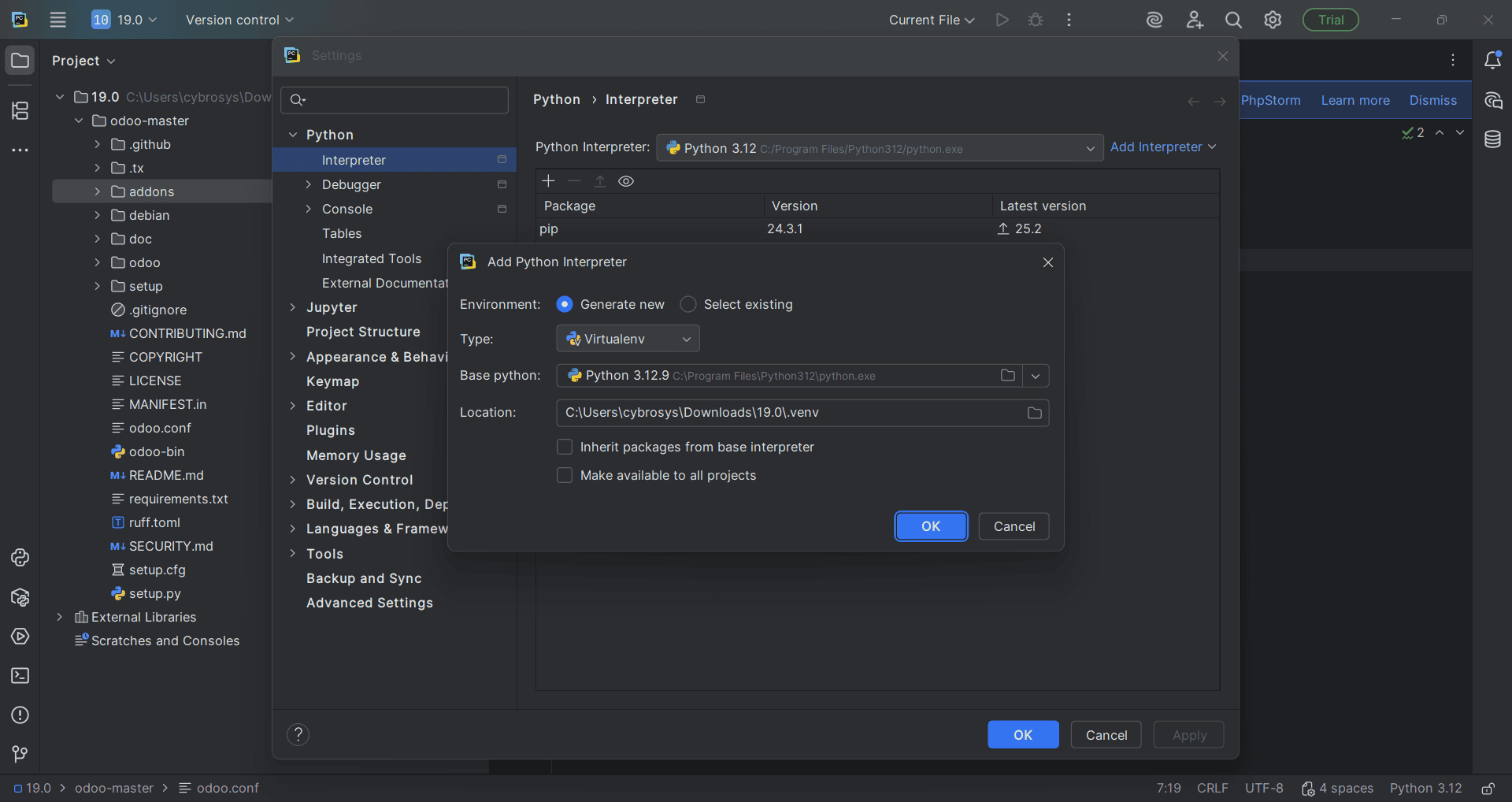Open the Database tool window icon

coord(1492,139)
